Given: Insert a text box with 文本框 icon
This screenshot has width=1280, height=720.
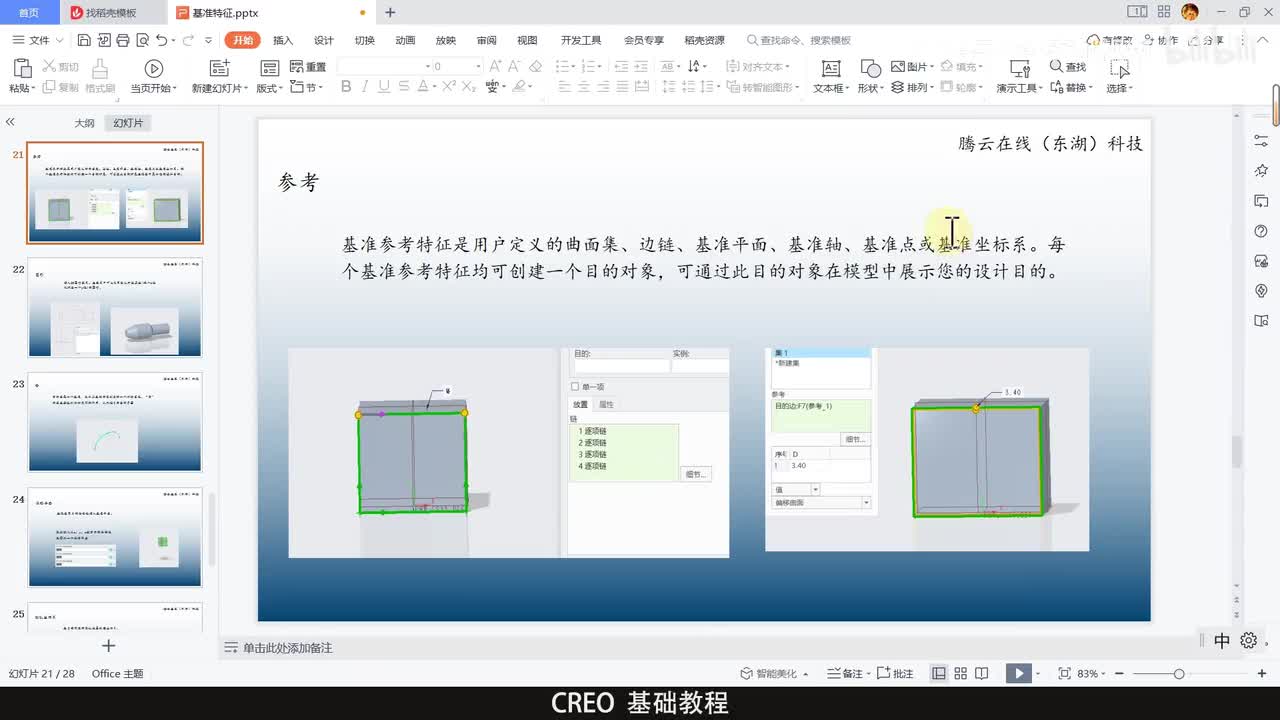Looking at the screenshot, I should [x=830, y=68].
